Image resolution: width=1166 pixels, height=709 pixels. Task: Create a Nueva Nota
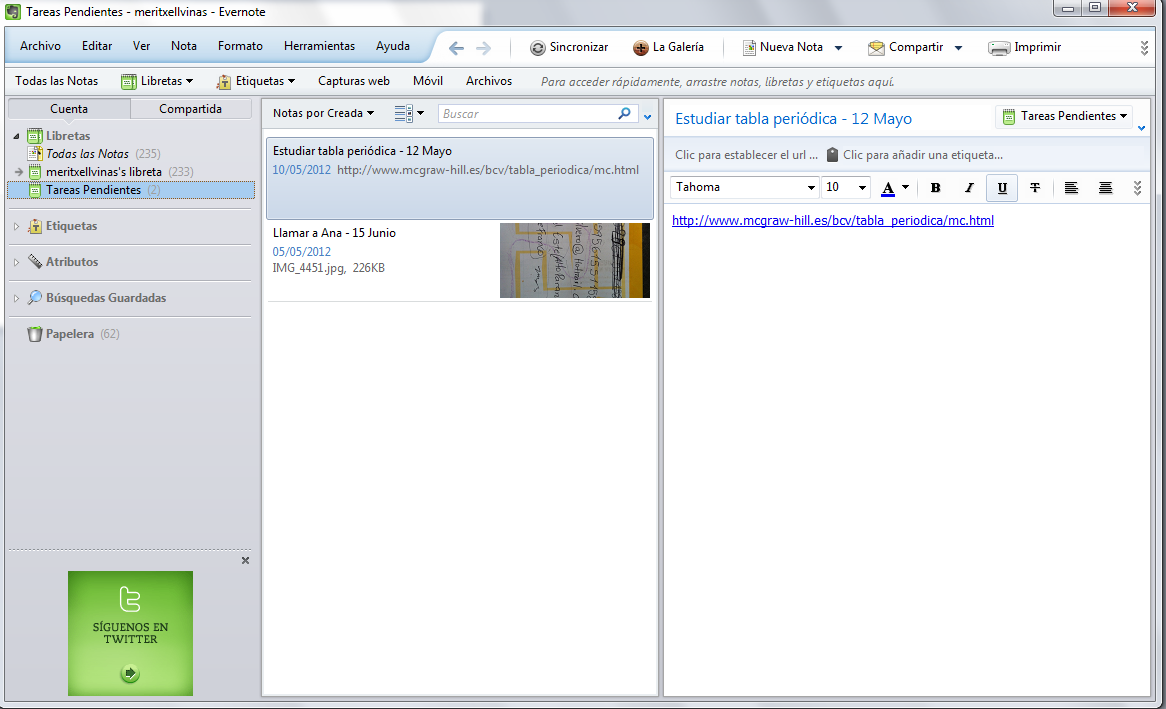[783, 48]
